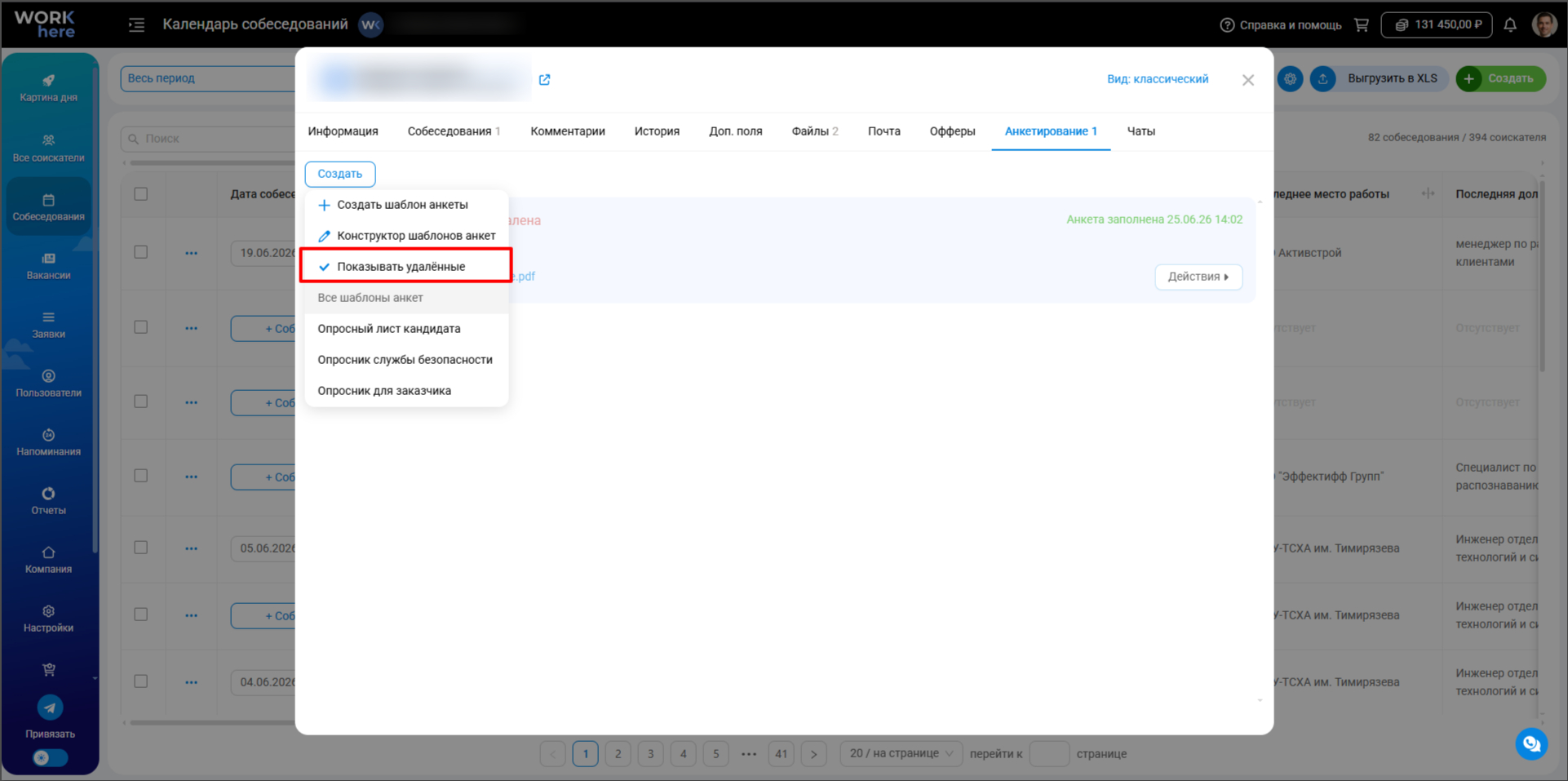The image size is (1568, 781).
Task: Open row menu dots for 19.06.2026 interview
Action: (191, 253)
